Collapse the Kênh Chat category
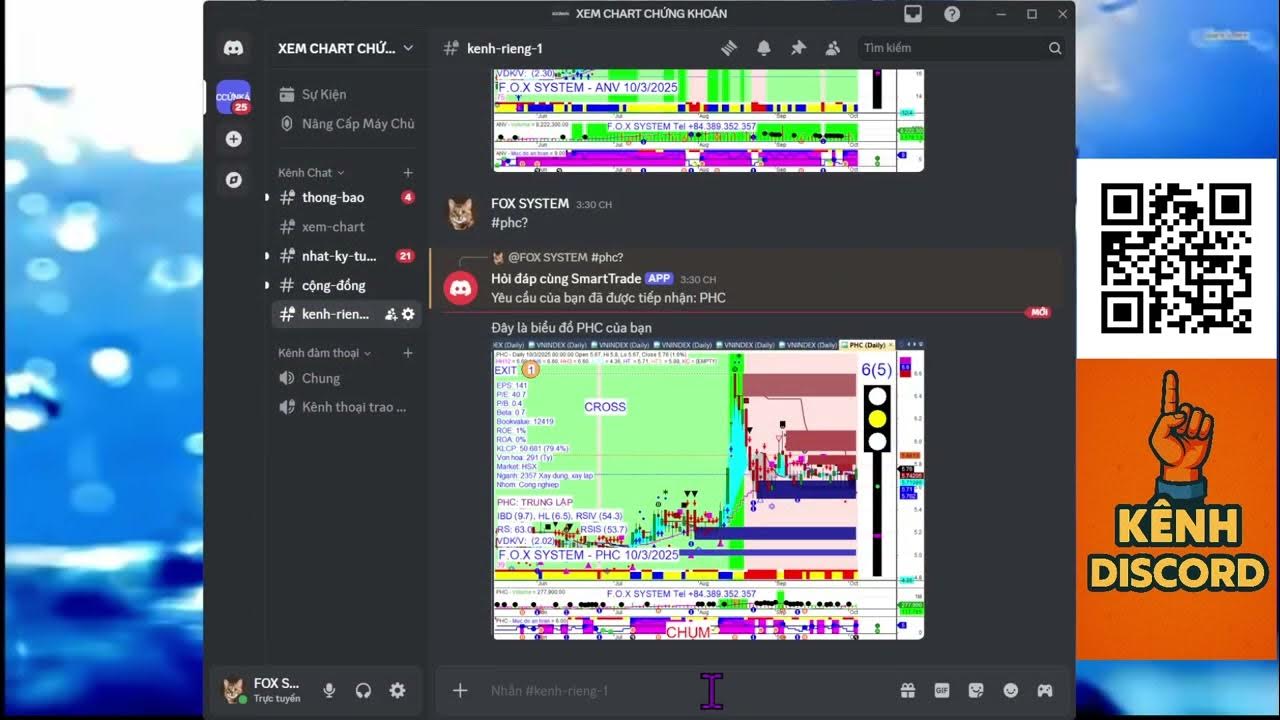Image resolution: width=1280 pixels, height=720 pixels. [x=311, y=173]
